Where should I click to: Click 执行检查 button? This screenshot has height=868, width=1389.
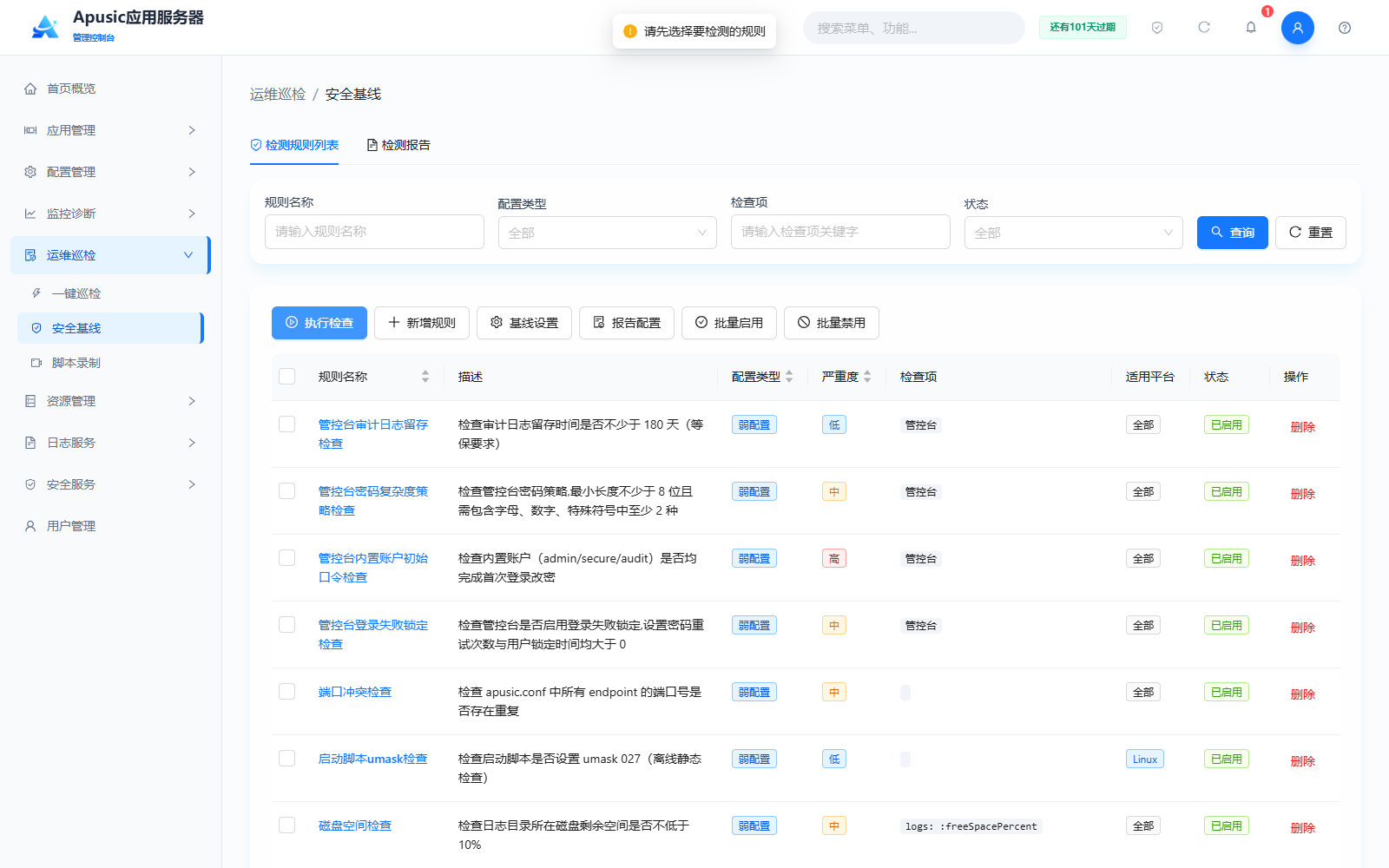click(319, 323)
